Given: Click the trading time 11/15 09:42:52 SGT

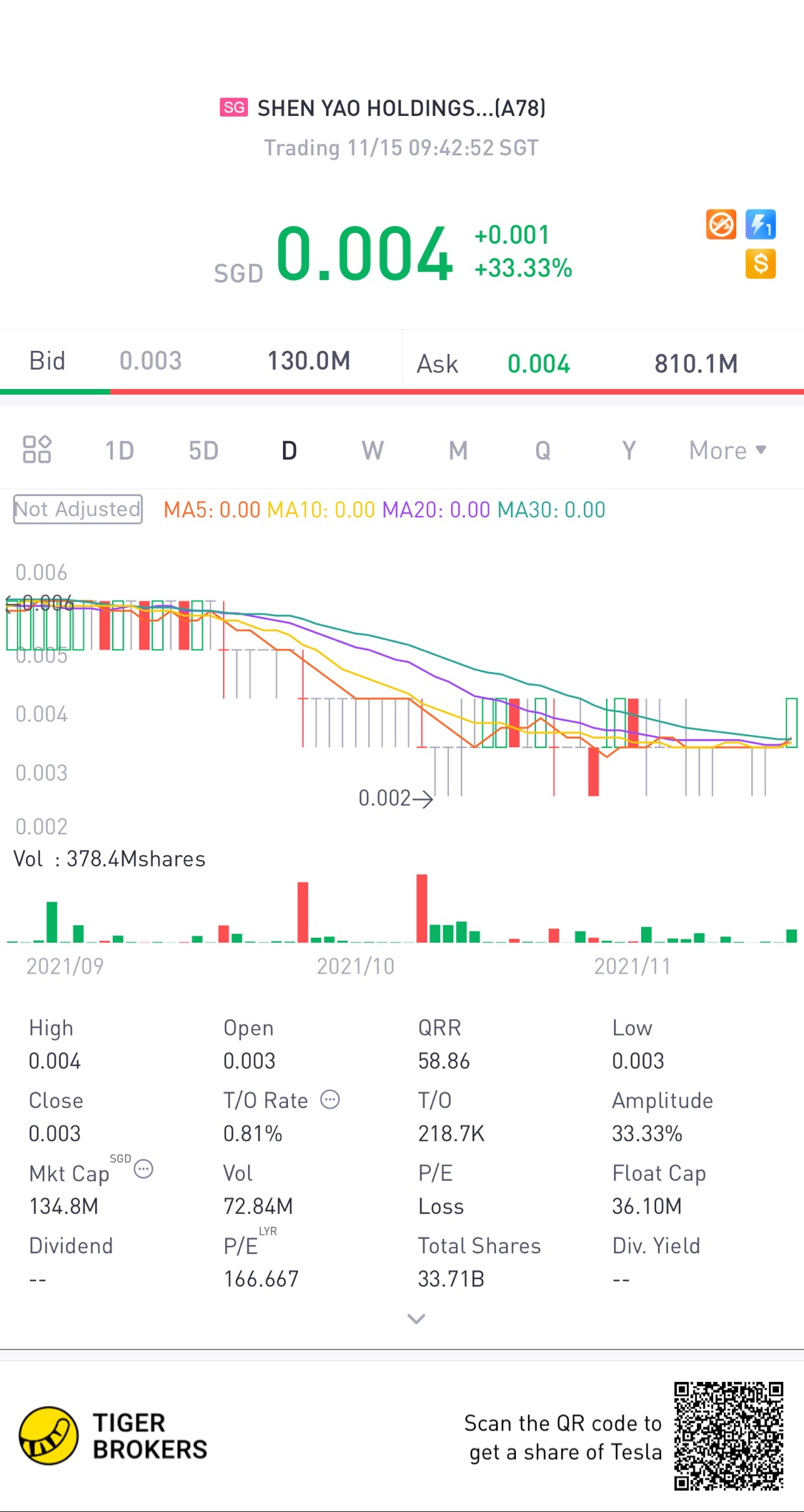Looking at the screenshot, I should (x=401, y=148).
